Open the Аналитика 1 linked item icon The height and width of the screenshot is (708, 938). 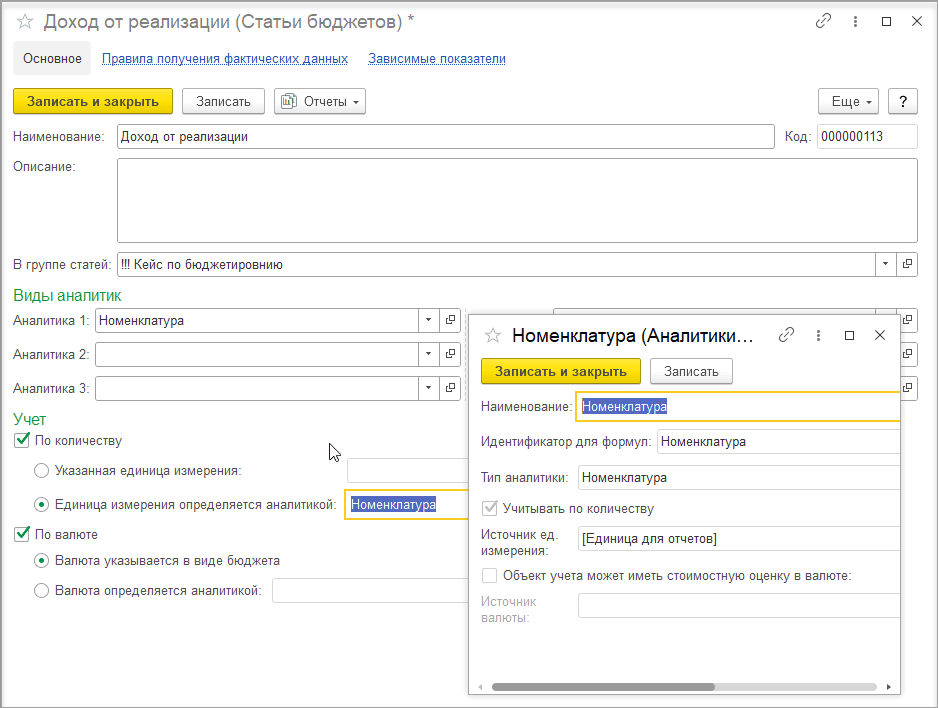450,321
